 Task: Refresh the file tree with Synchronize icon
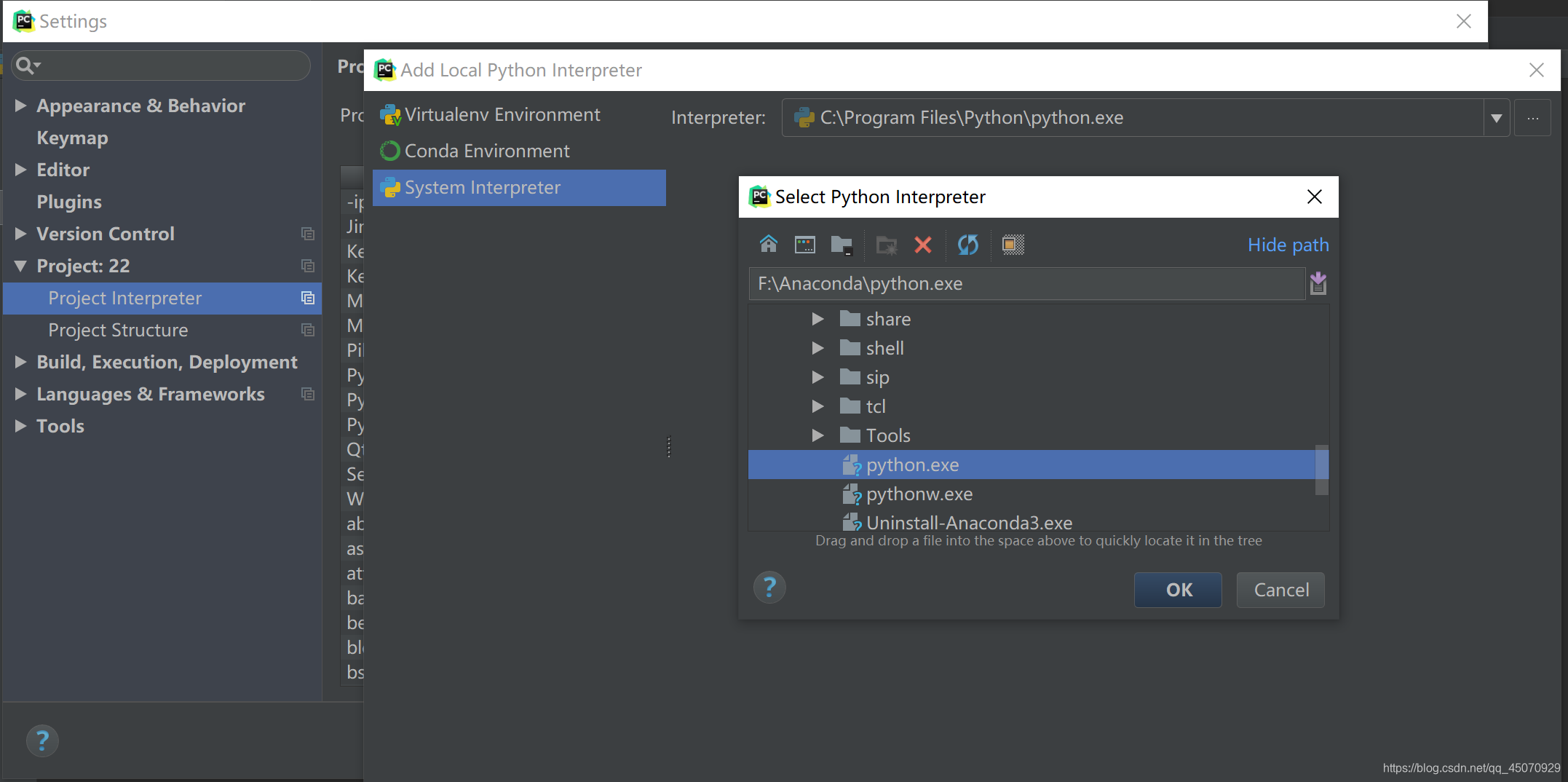click(968, 245)
